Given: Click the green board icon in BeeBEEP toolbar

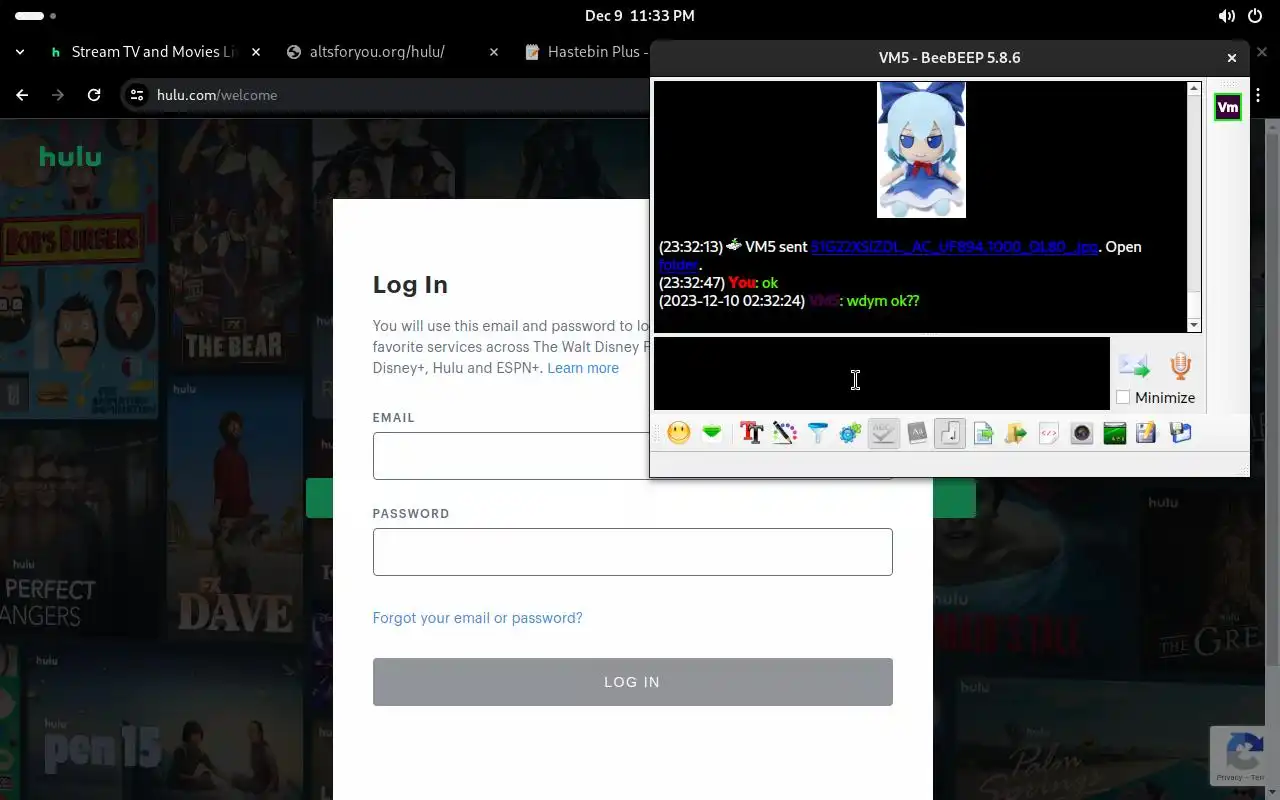Looking at the screenshot, I should coord(1114,433).
